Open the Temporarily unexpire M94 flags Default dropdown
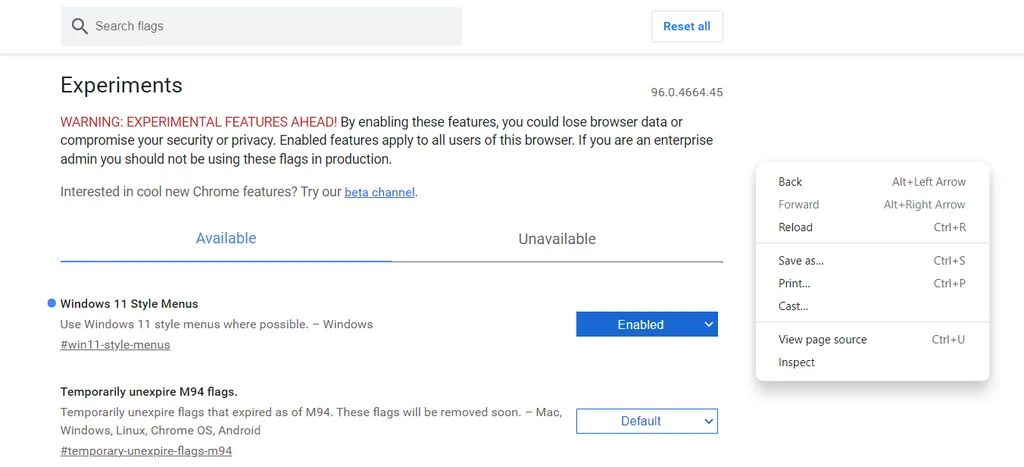Viewport: 1024px width, 467px height. (x=647, y=421)
